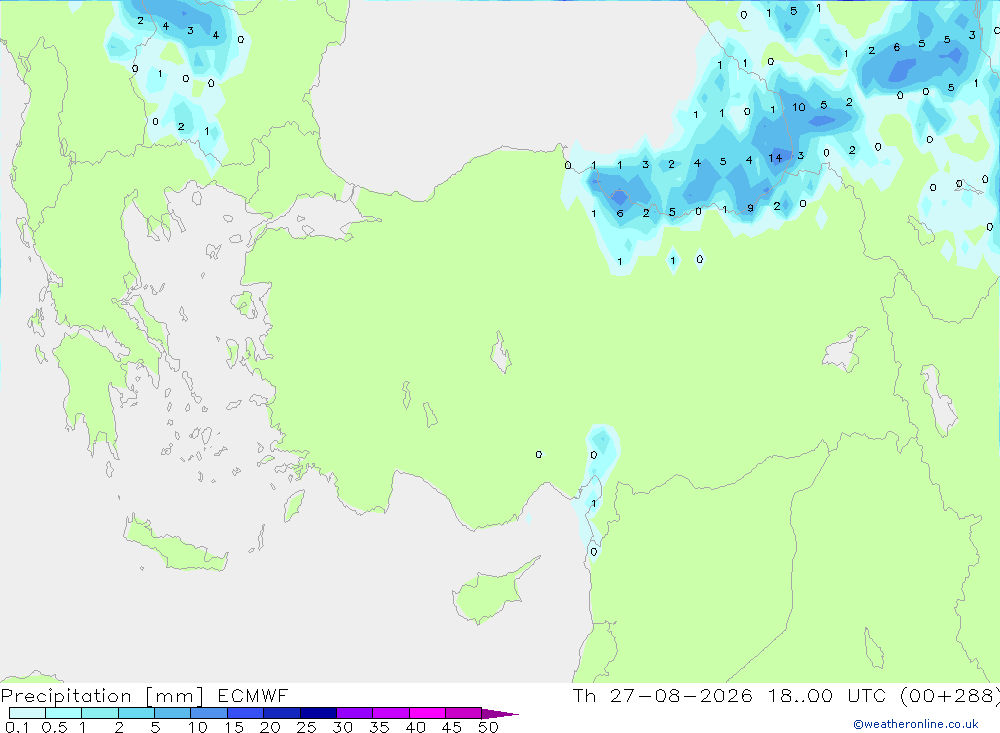The image size is (1000, 733).
Task: Click the legend scale label "25"
Action: pos(306,727)
